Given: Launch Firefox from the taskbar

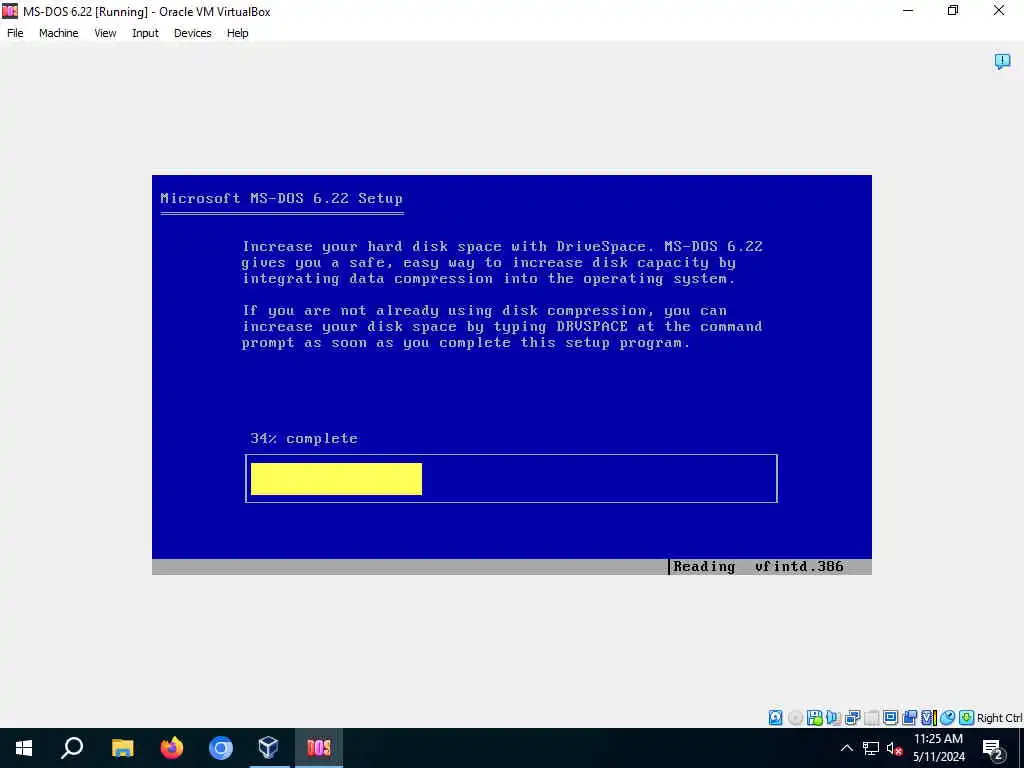Looking at the screenshot, I should [x=172, y=748].
